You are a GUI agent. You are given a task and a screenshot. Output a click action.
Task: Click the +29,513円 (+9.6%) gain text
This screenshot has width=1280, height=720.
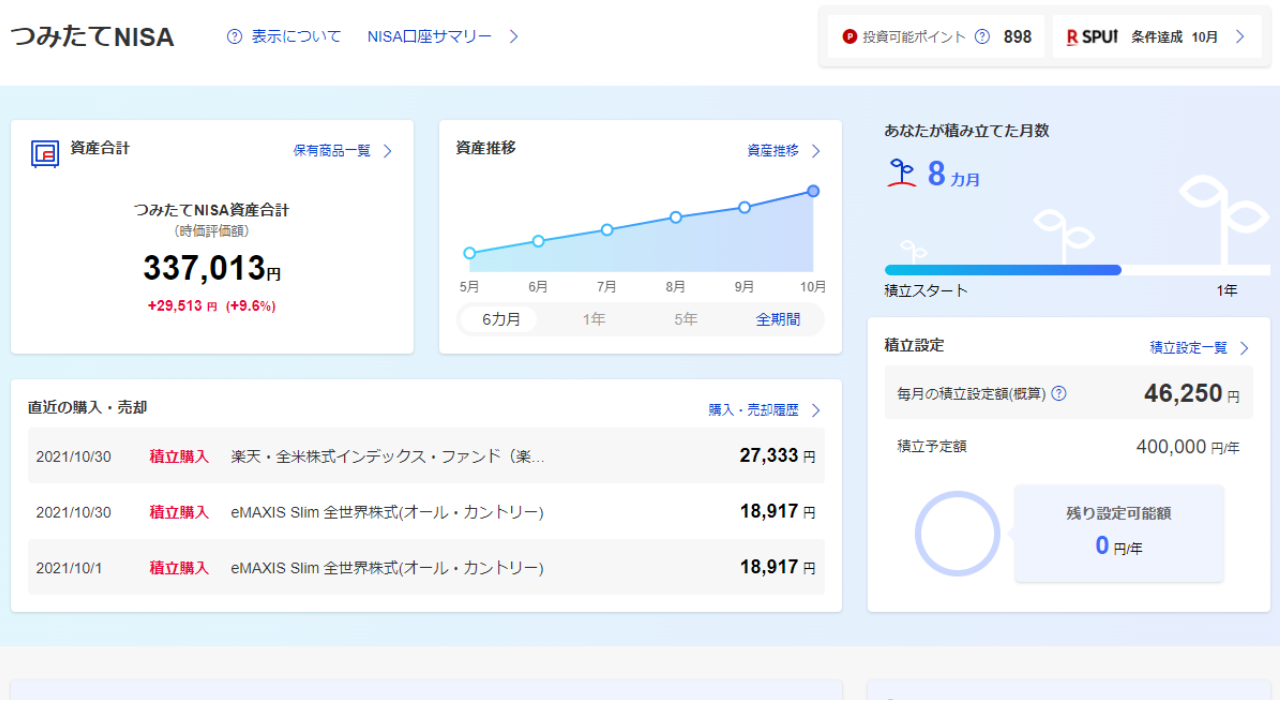(211, 306)
